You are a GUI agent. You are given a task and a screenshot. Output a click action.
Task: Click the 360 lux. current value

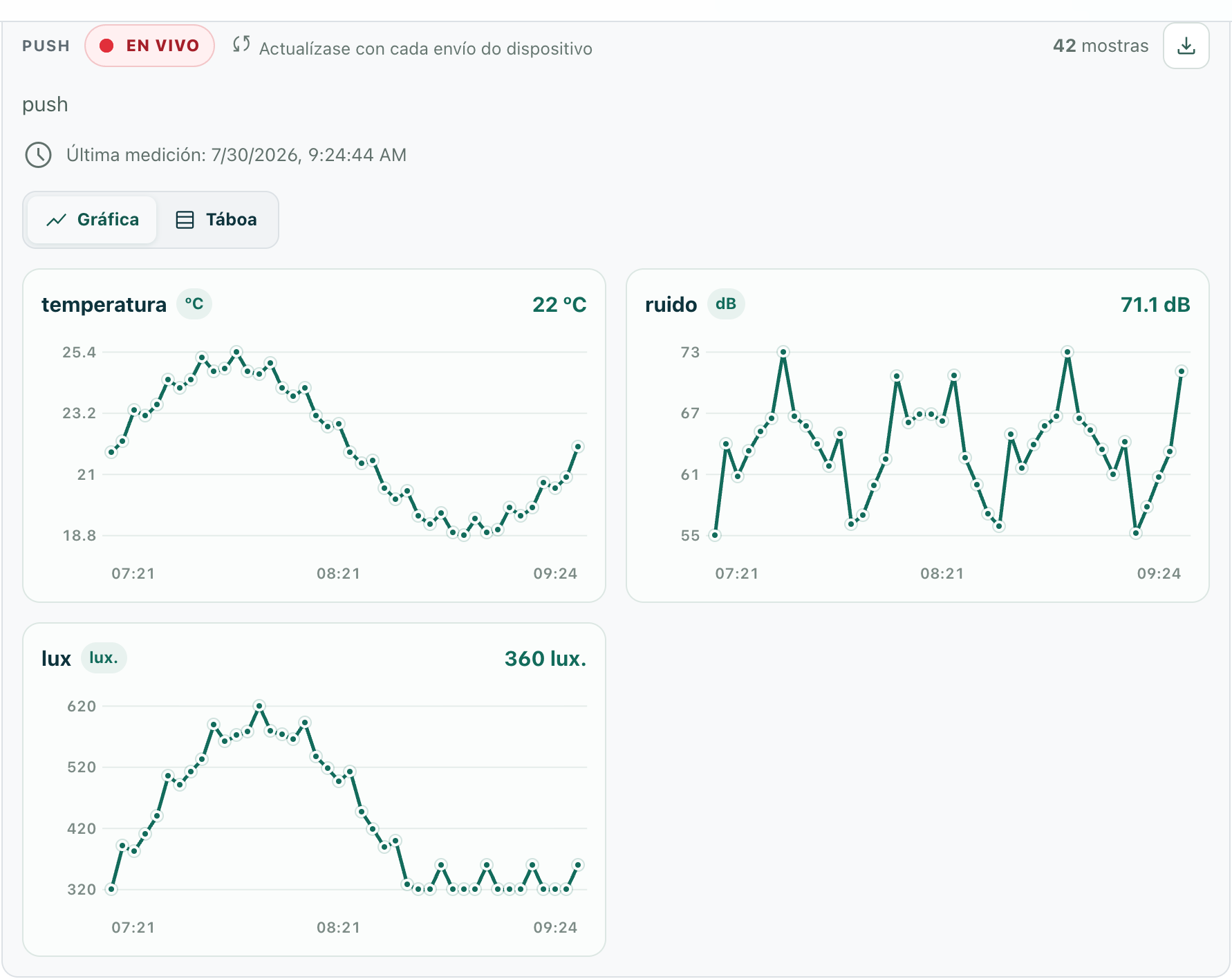click(545, 659)
